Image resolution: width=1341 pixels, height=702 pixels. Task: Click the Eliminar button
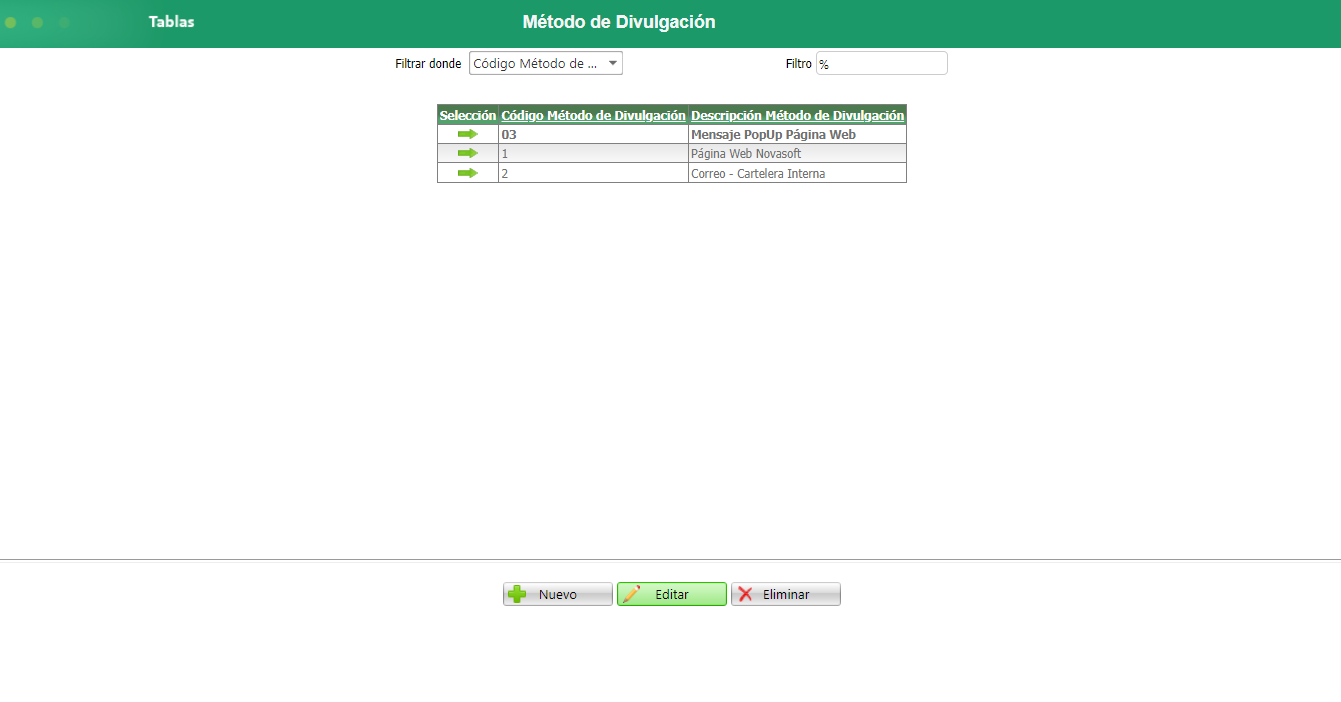pyautogui.click(x=785, y=593)
